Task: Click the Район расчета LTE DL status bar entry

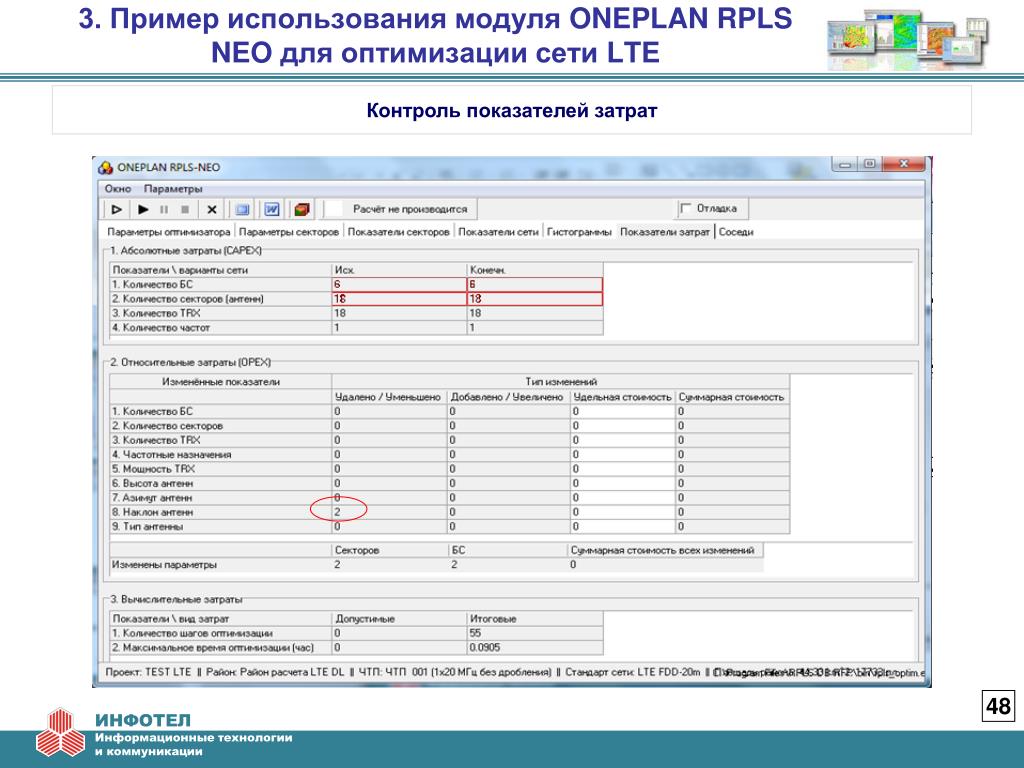Action: coord(274,672)
